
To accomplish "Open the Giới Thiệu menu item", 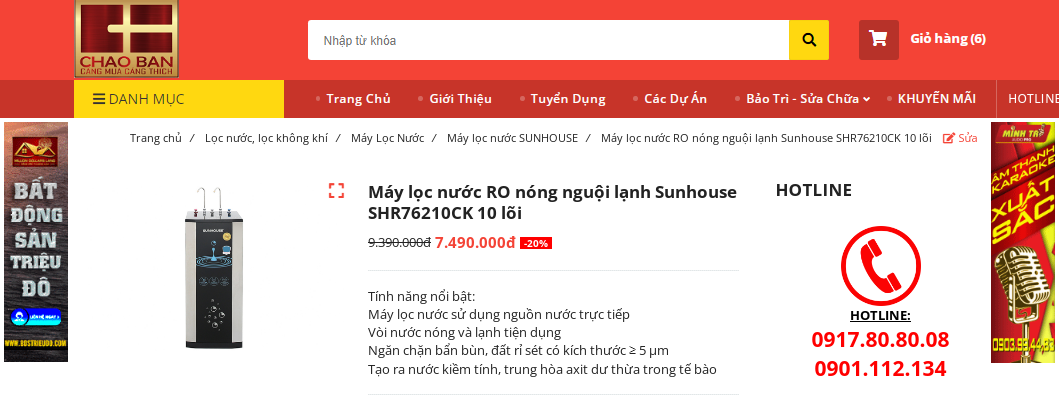I will (x=460, y=99).
